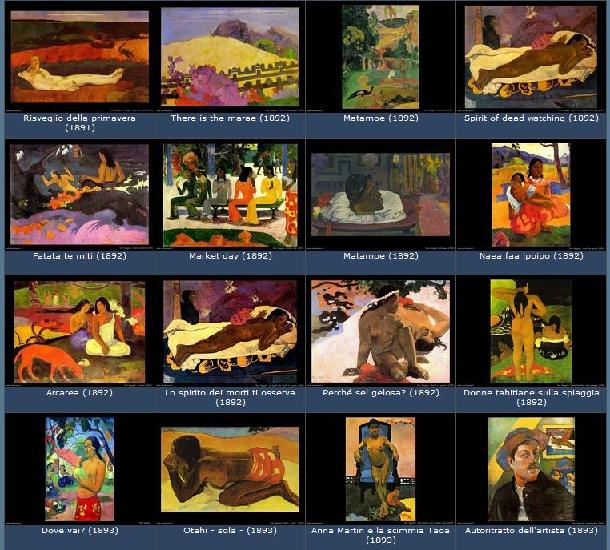Open Spirit of dead watching thumbnail
Viewport: 610px width, 550px height.
[x=531, y=57]
